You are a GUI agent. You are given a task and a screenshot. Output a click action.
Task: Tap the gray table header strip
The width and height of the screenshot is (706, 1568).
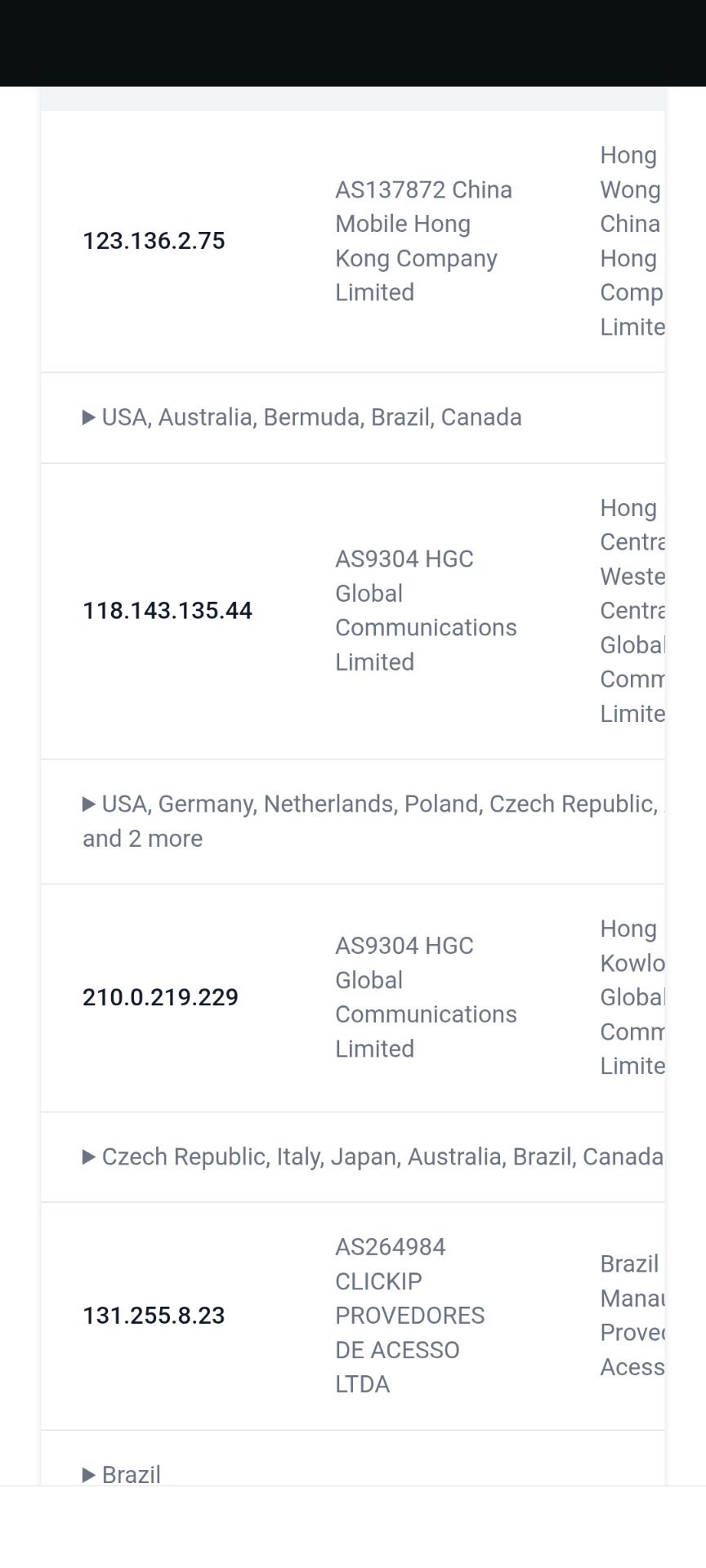coord(353,99)
